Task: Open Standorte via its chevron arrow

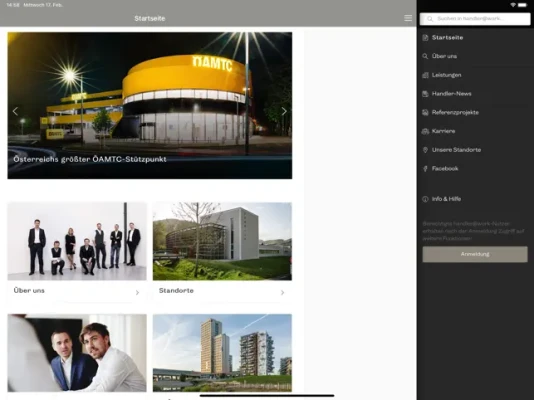Action: tap(282, 292)
